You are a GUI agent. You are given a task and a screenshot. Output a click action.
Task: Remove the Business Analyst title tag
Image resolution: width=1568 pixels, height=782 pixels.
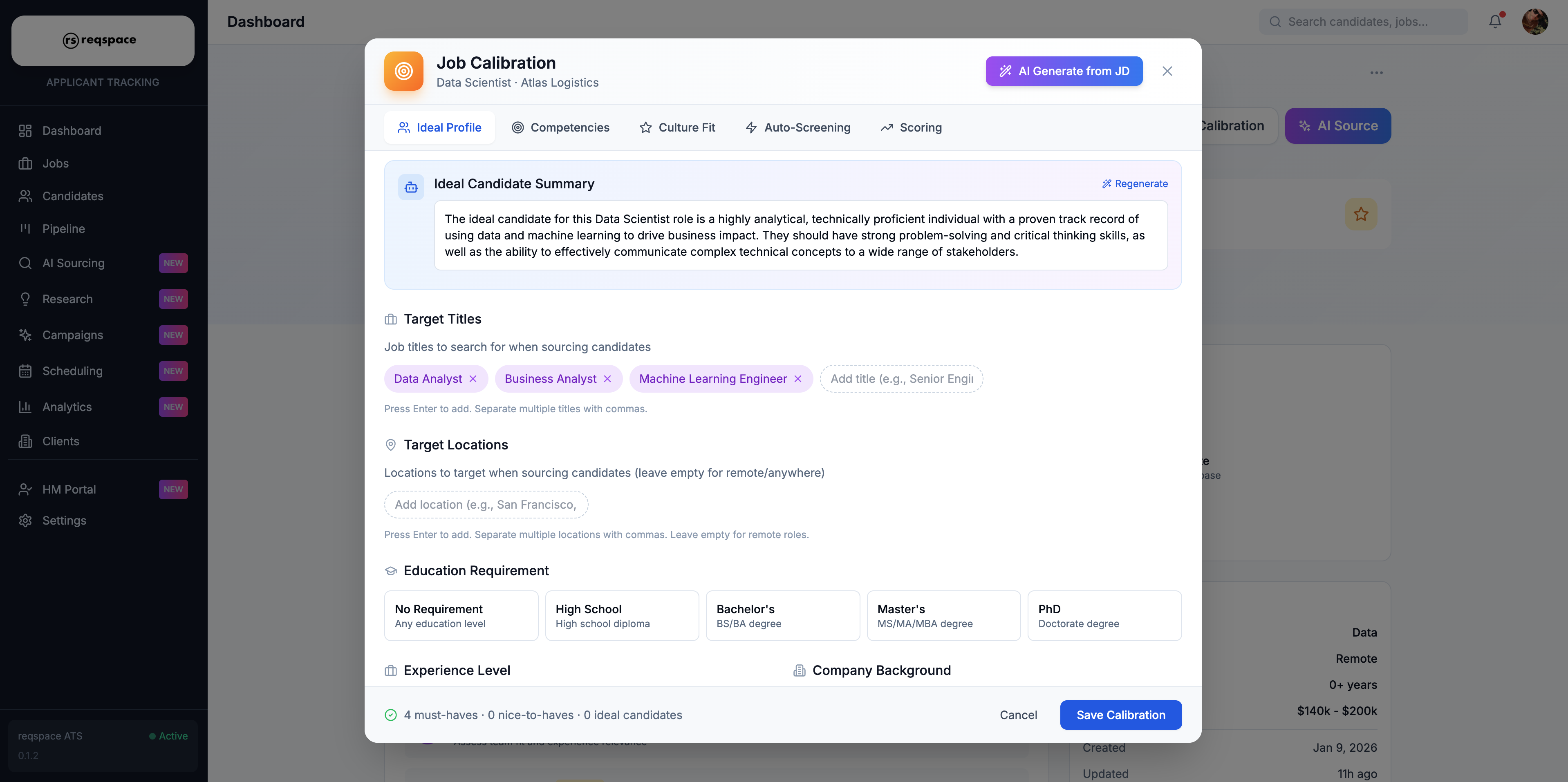coord(607,378)
